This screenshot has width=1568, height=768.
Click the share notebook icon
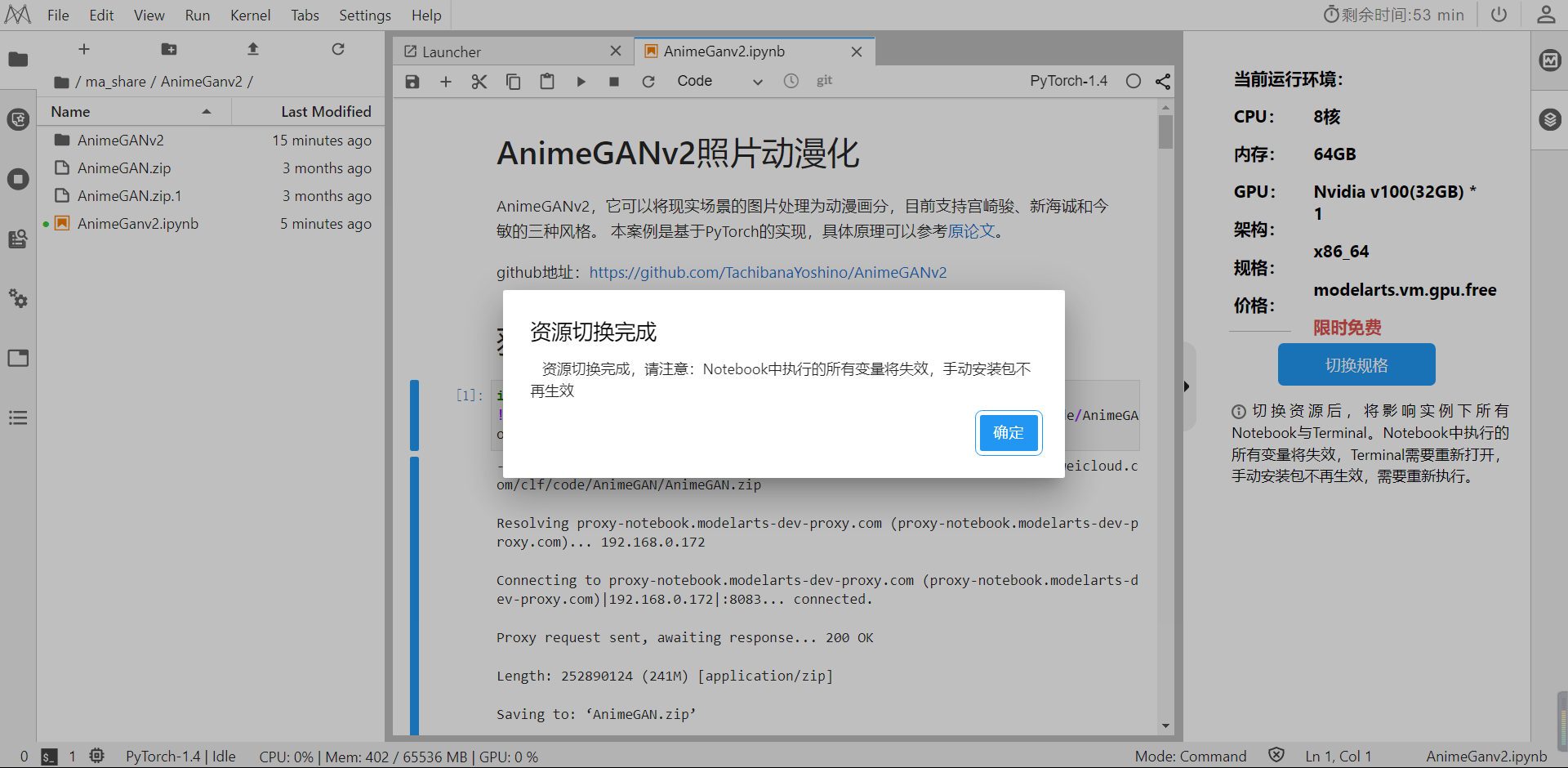(x=1163, y=81)
